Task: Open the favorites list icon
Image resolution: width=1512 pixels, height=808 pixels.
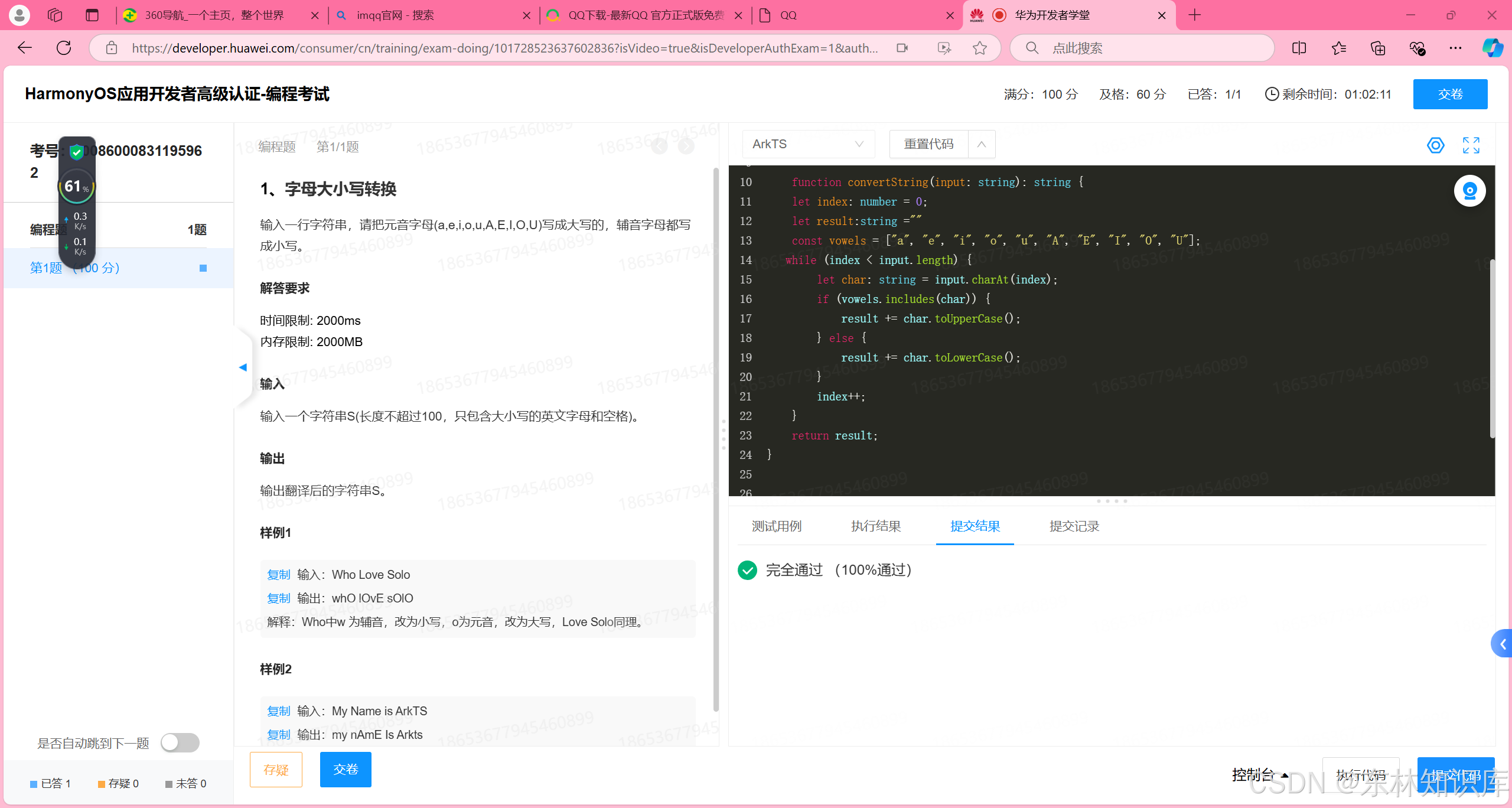Action: coord(1338,48)
